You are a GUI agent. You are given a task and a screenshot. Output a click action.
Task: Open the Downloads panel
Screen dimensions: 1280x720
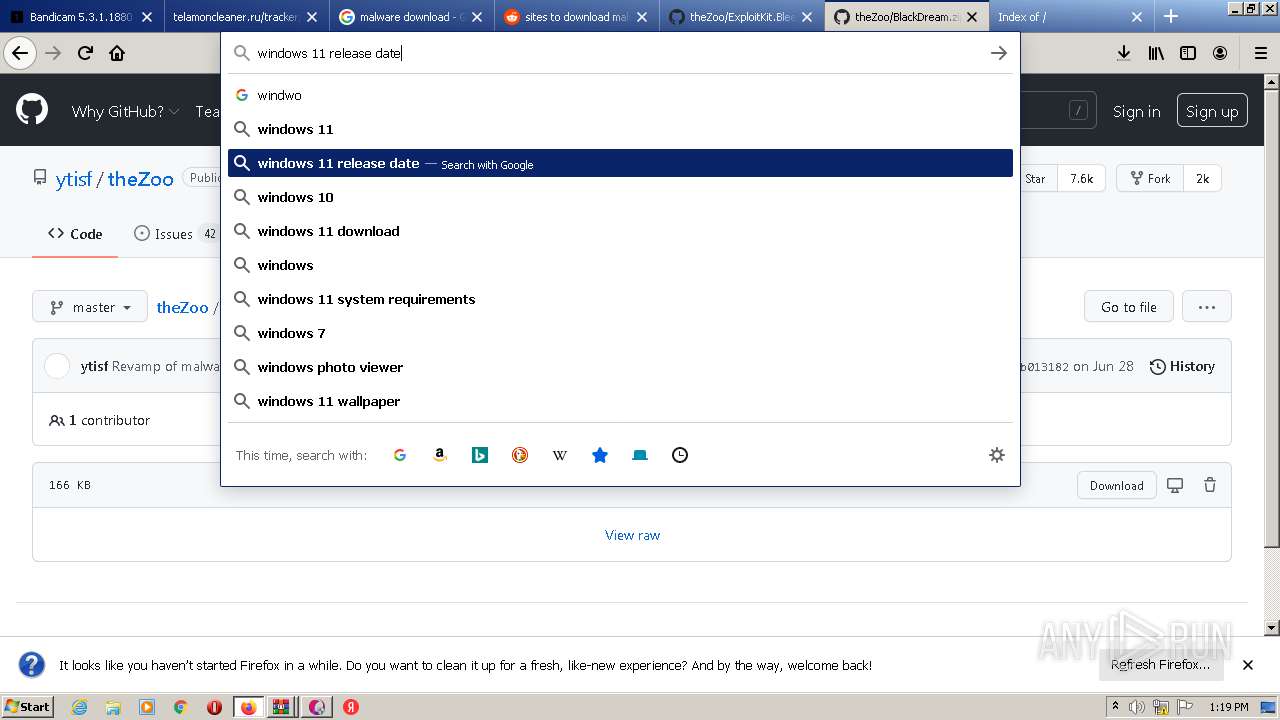point(1124,53)
